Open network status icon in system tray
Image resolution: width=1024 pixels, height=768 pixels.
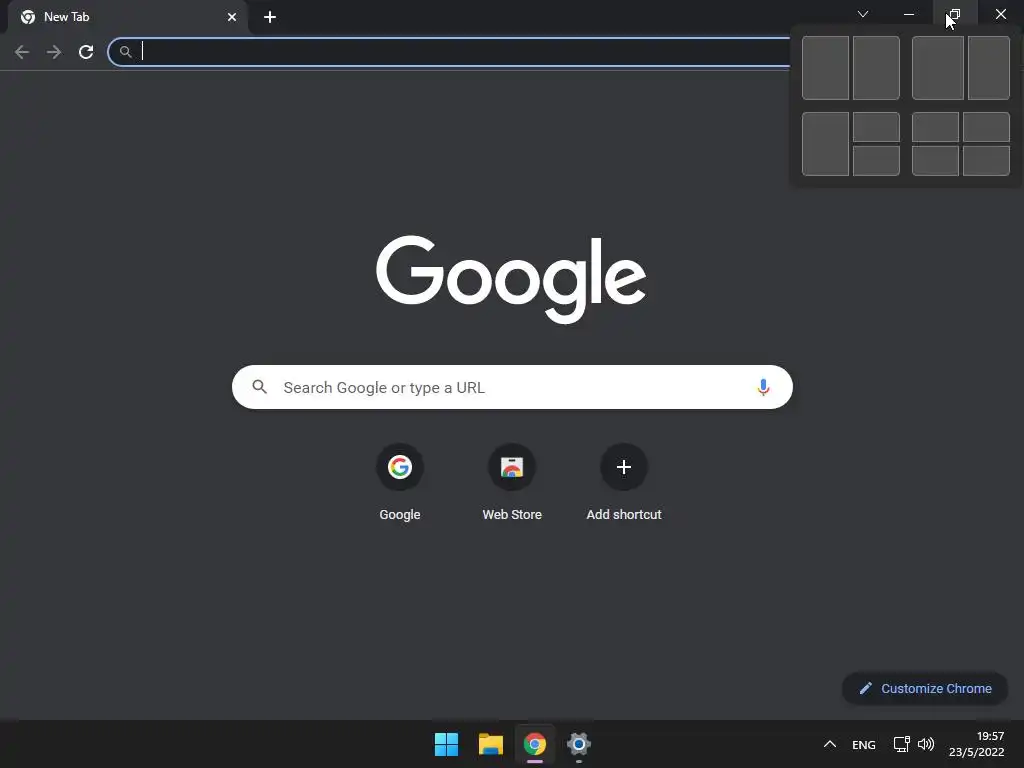[x=901, y=744]
